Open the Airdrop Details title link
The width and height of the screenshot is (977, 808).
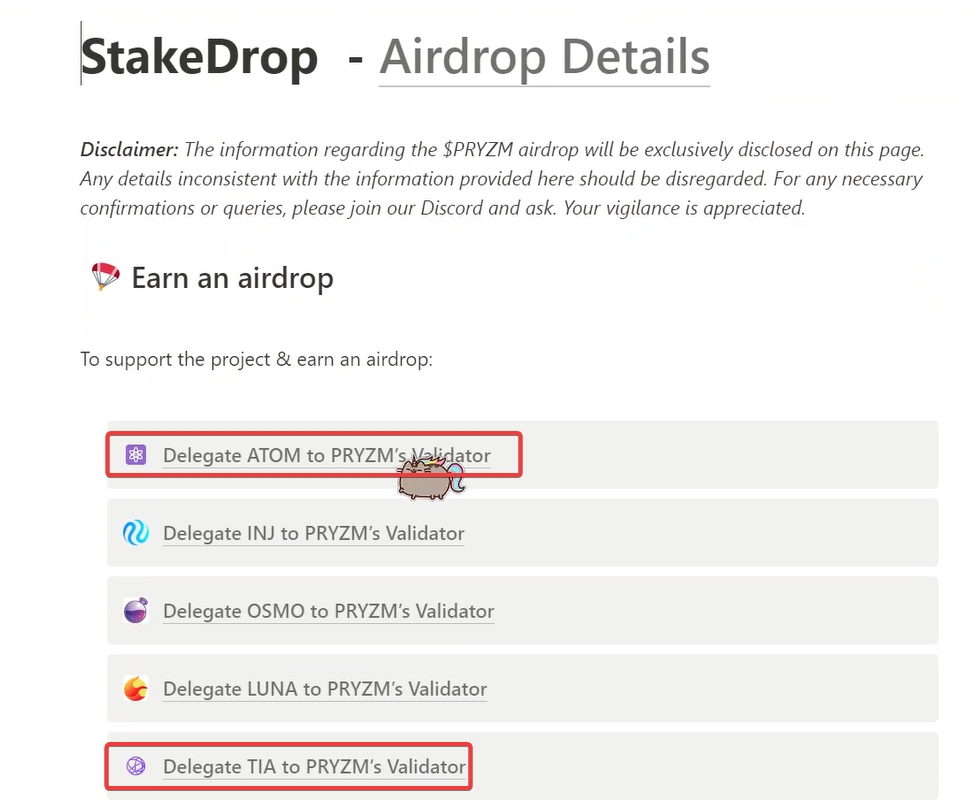click(544, 57)
